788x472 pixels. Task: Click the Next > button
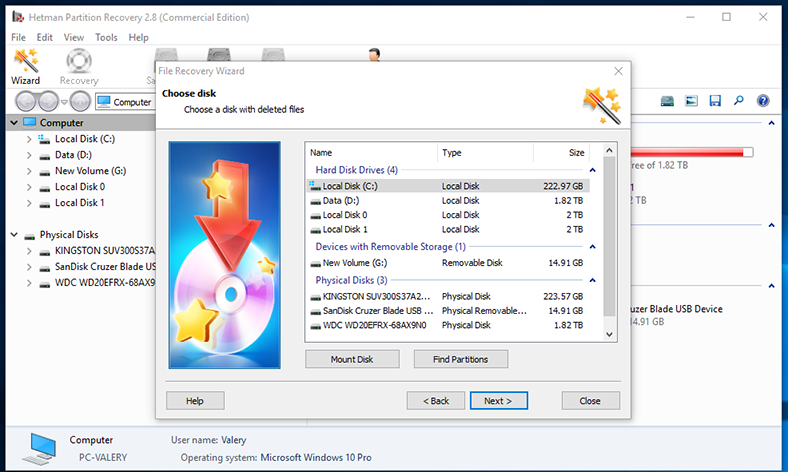point(499,401)
